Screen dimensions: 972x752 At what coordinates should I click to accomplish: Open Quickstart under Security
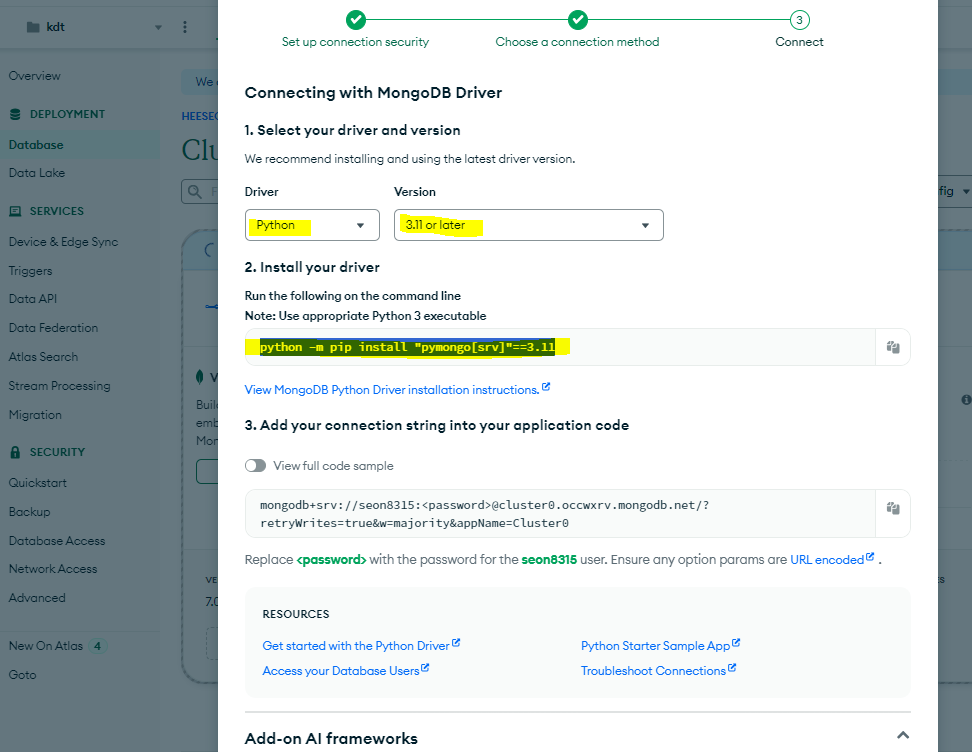[38, 483]
